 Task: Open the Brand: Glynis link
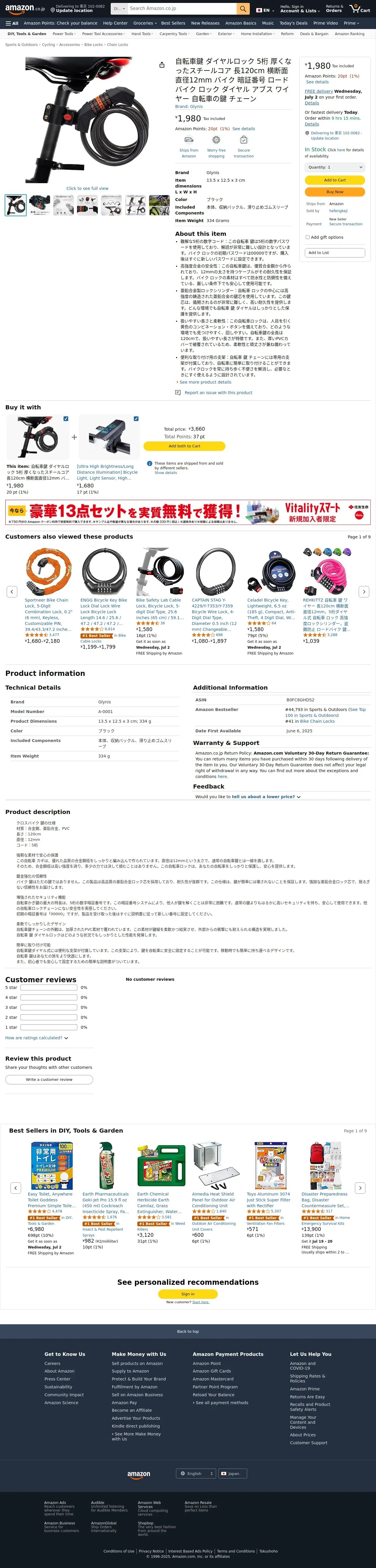(x=189, y=107)
